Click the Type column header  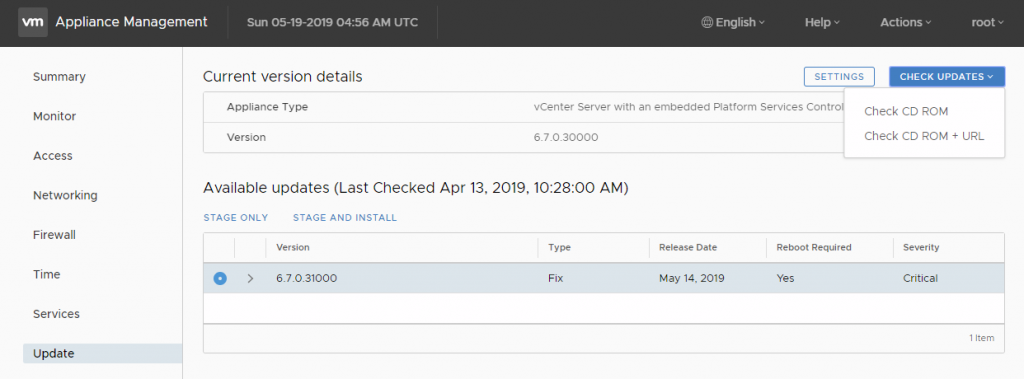coord(559,248)
